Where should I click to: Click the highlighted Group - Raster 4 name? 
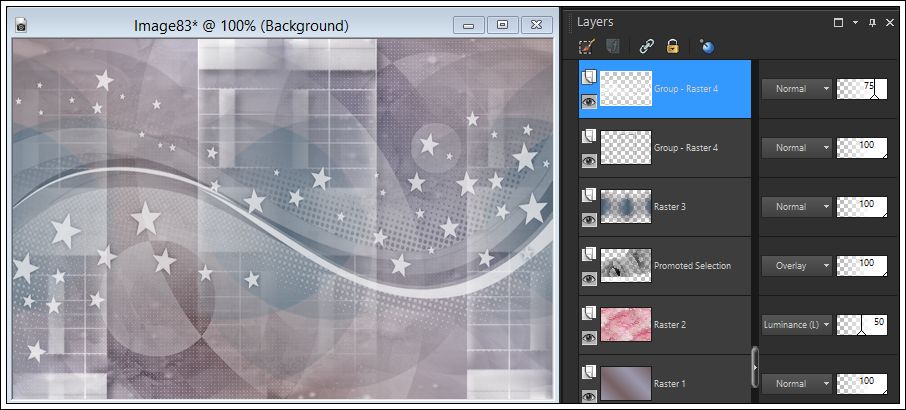pyautogui.click(x=686, y=89)
